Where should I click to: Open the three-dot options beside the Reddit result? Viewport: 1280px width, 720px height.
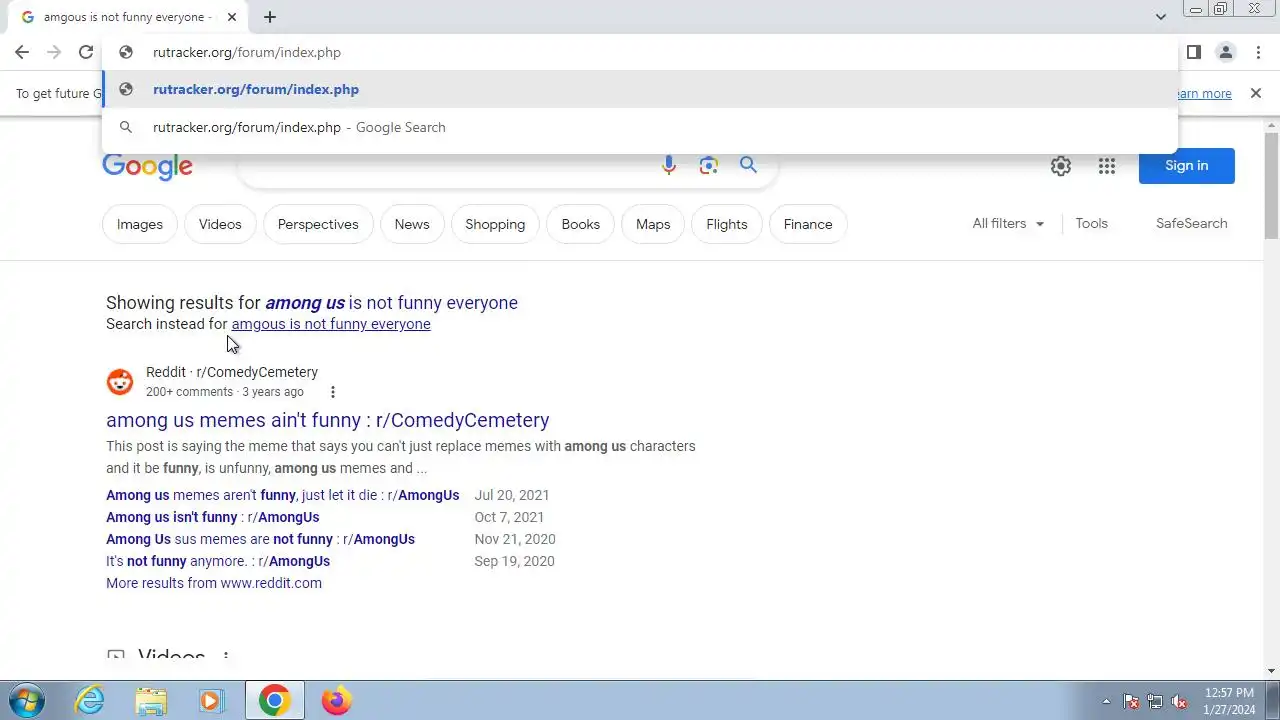[x=333, y=392]
